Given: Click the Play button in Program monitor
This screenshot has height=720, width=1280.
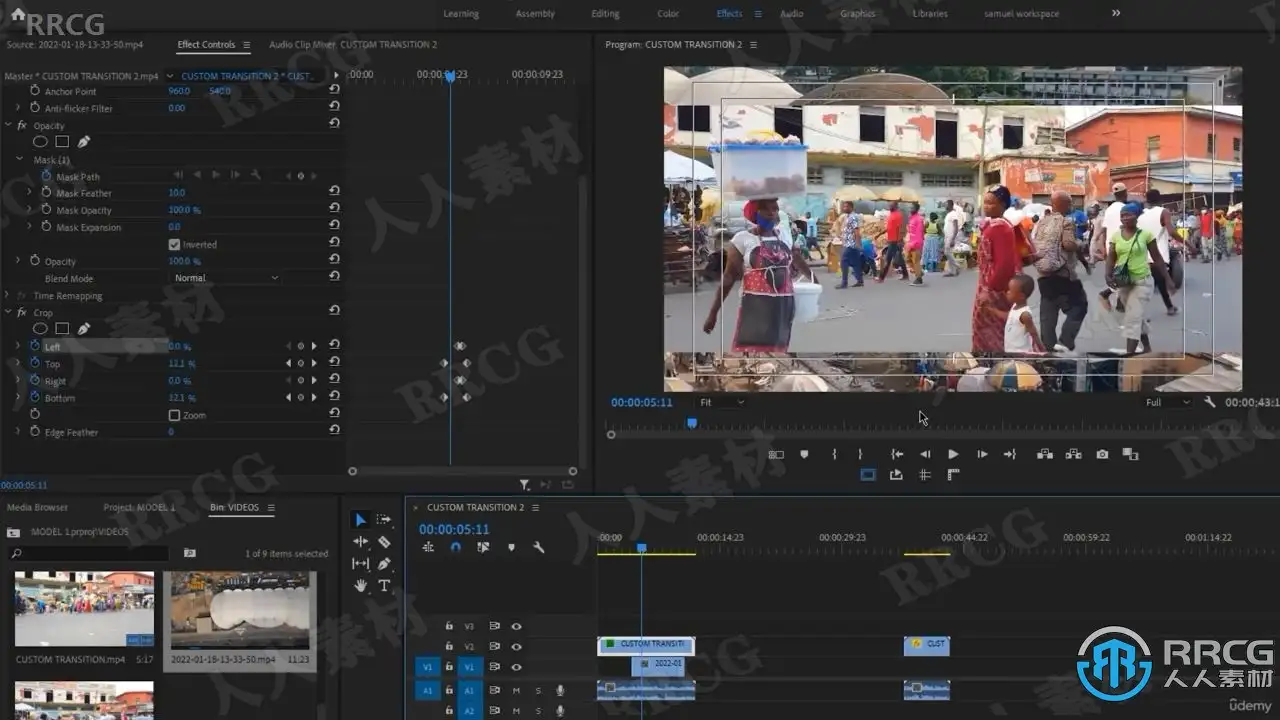Looking at the screenshot, I should [x=953, y=454].
